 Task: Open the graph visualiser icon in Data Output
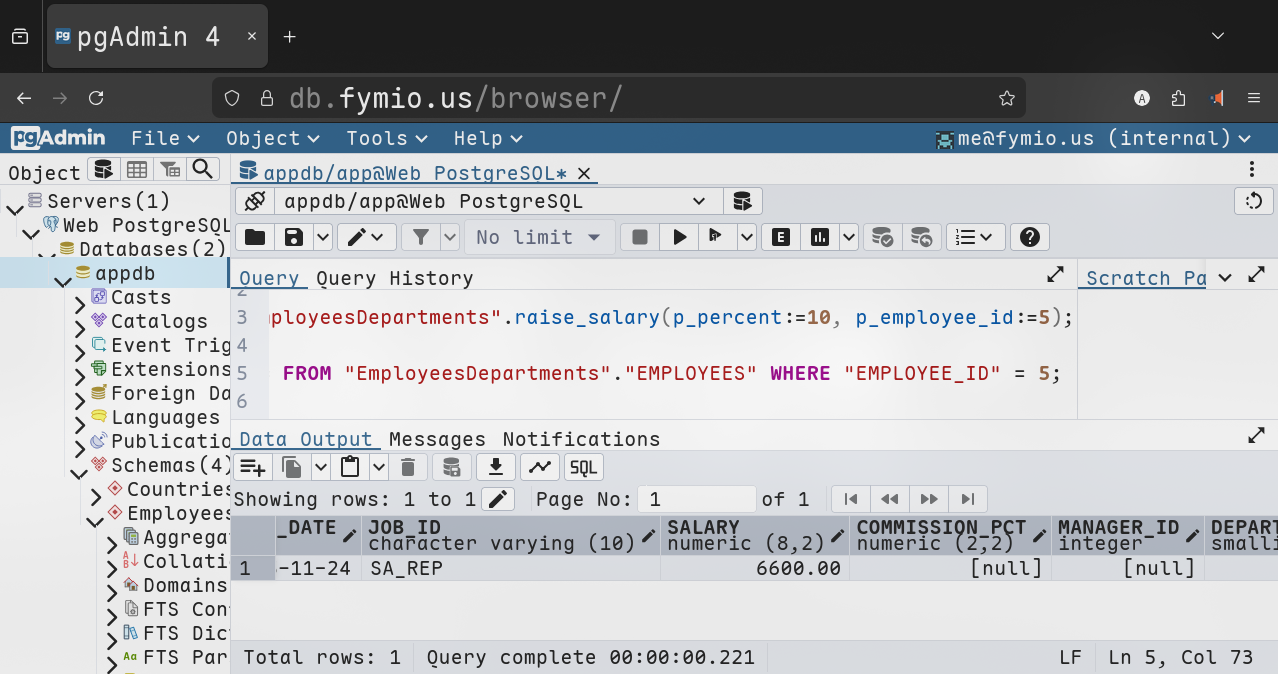tap(539, 467)
